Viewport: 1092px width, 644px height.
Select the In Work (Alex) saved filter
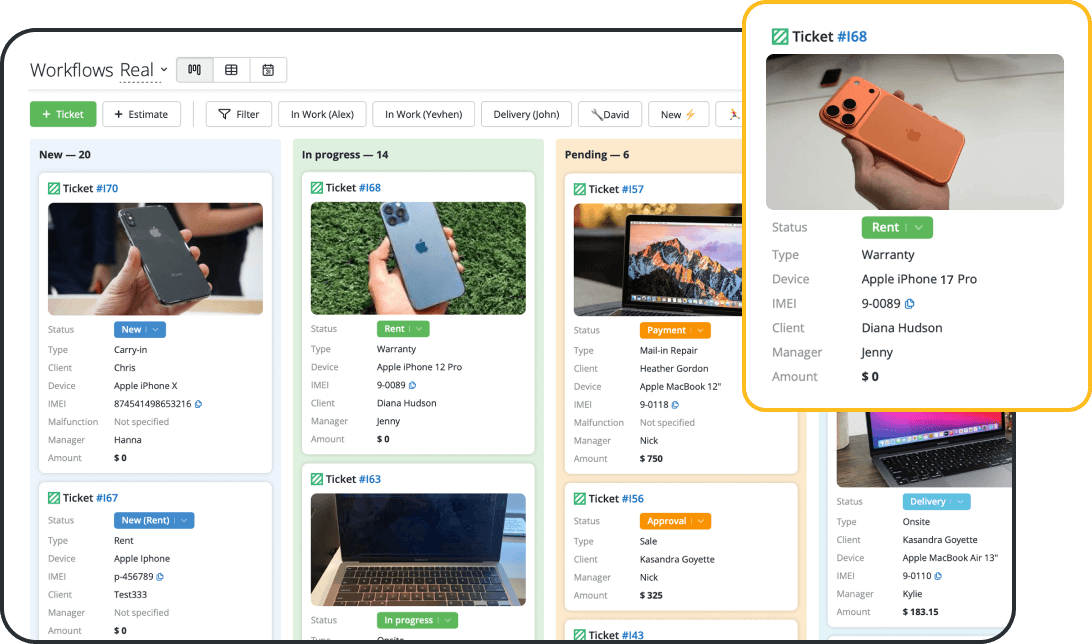(x=322, y=114)
